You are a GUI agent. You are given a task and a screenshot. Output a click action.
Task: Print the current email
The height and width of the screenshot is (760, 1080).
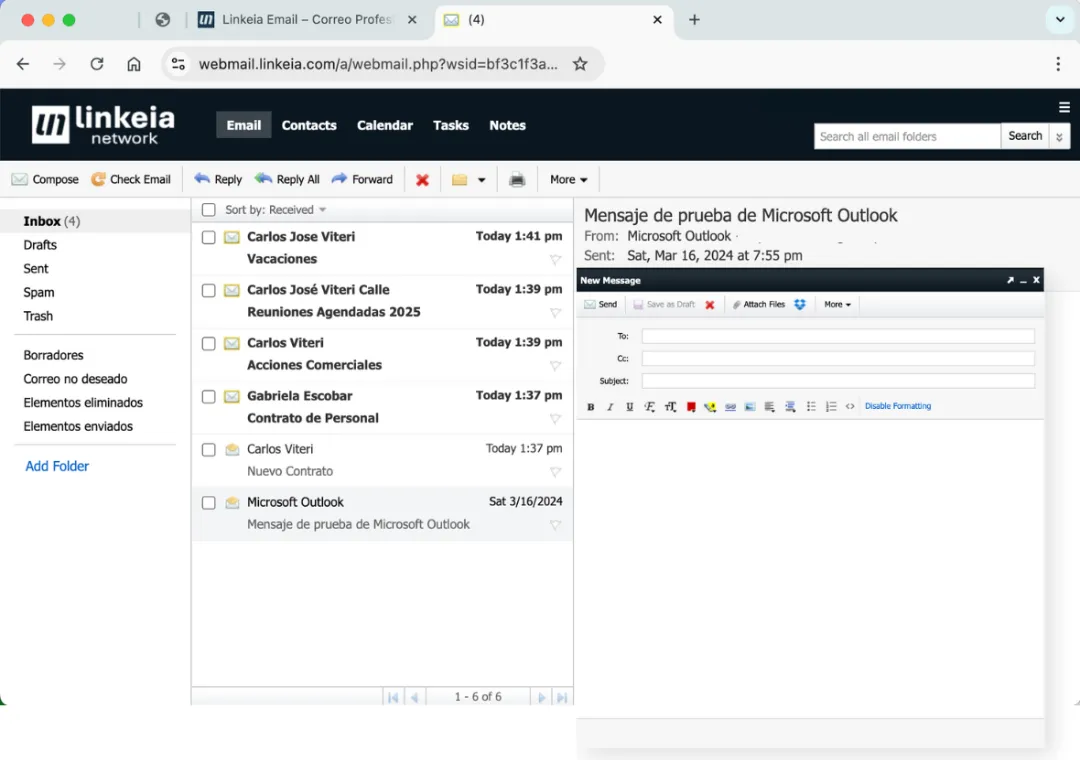517,180
